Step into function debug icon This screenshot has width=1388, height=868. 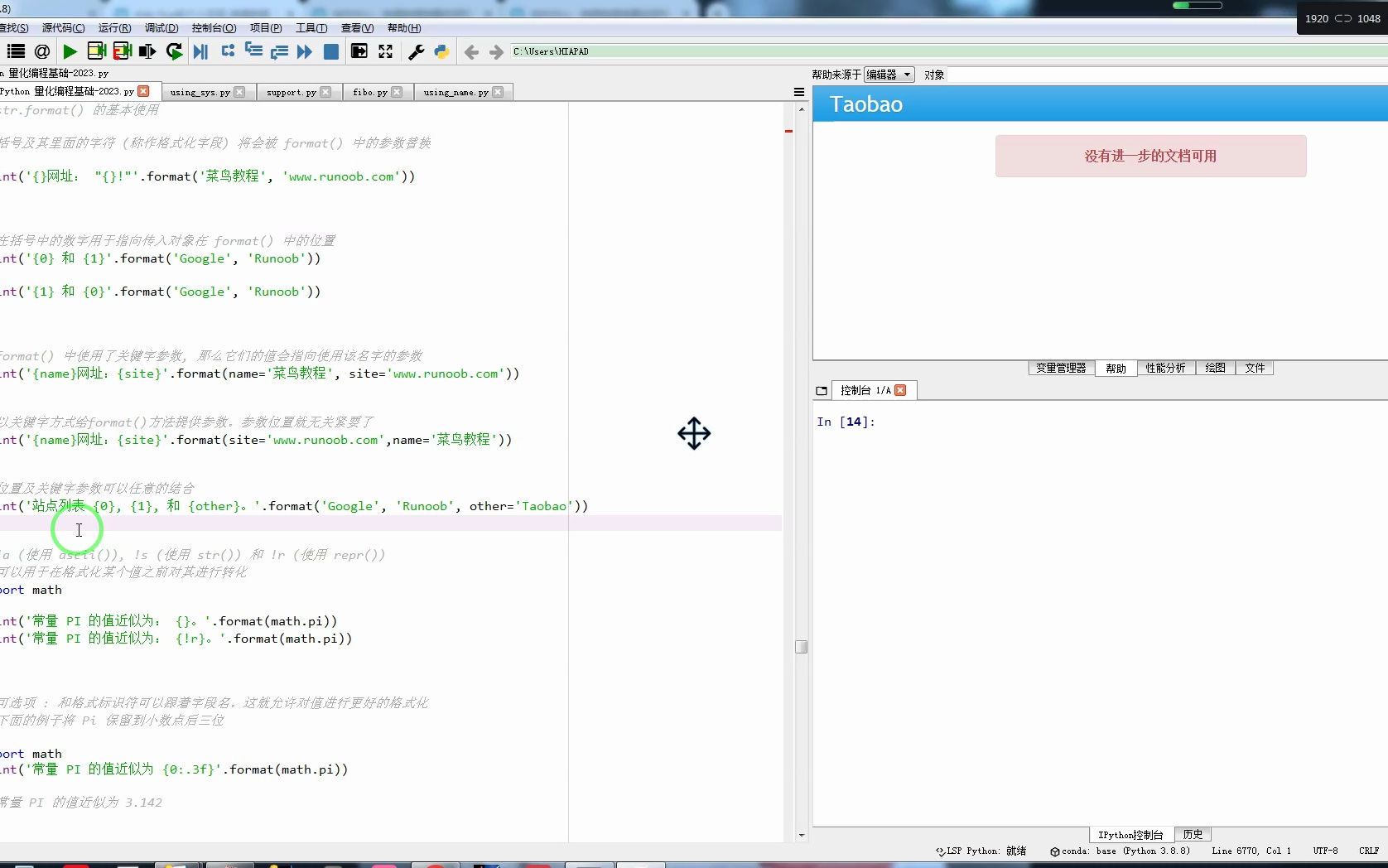253,51
